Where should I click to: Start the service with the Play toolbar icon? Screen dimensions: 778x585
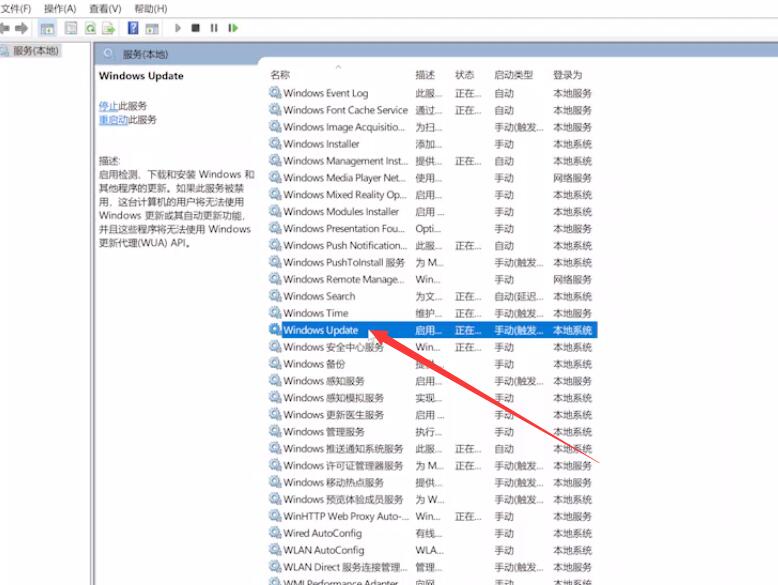click(x=178, y=28)
